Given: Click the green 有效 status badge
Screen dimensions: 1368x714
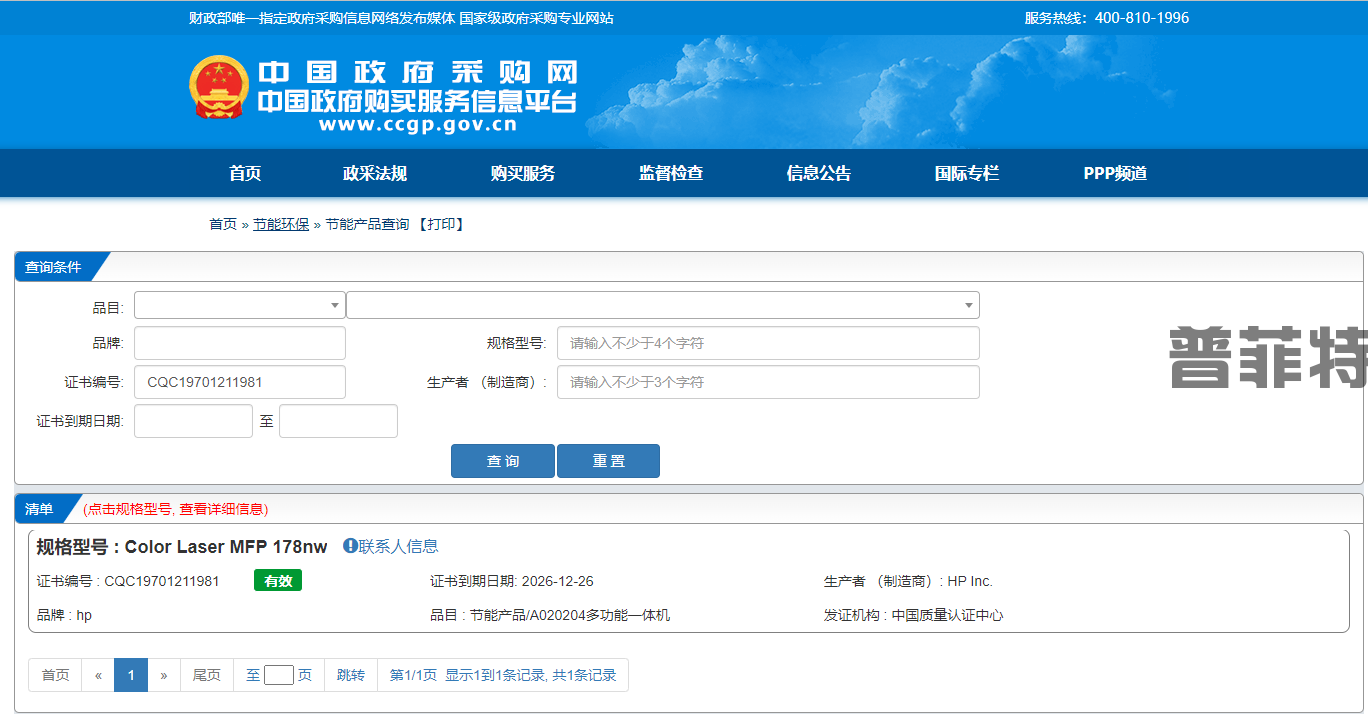Looking at the screenshot, I should tap(277, 581).
